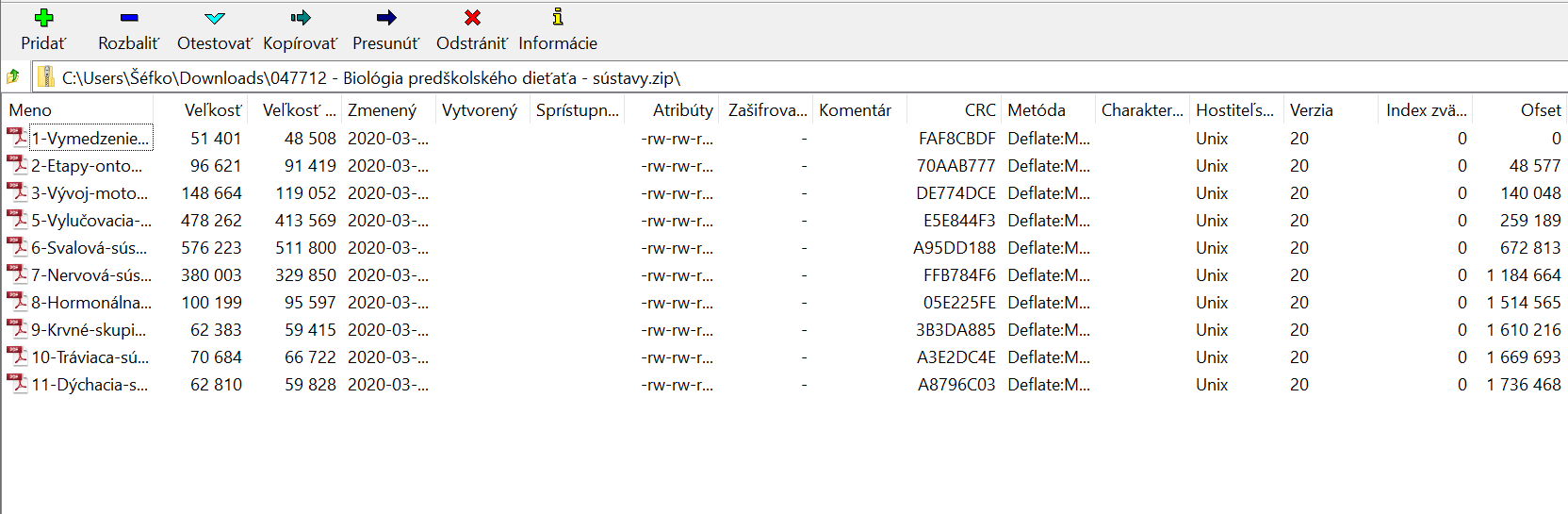Image resolution: width=1568 pixels, height=514 pixels.
Task: Click the red X Odstrániť icon
Action: point(472,18)
